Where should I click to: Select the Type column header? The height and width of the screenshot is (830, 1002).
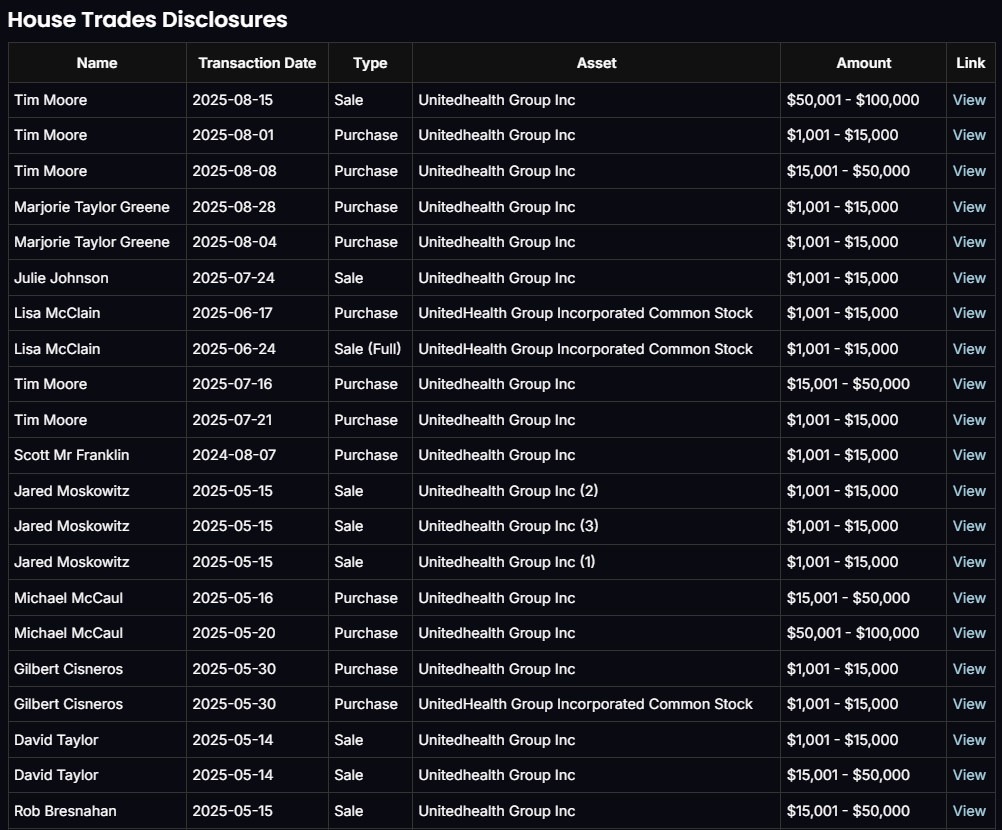(x=370, y=63)
